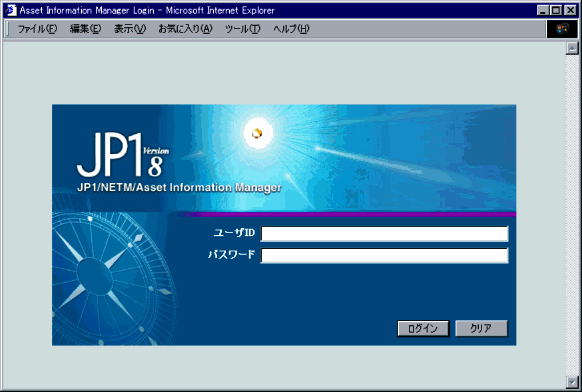The height and width of the screenshot is (392, 582).
Task: Click the パスワード input field
Action: point(385,256)
